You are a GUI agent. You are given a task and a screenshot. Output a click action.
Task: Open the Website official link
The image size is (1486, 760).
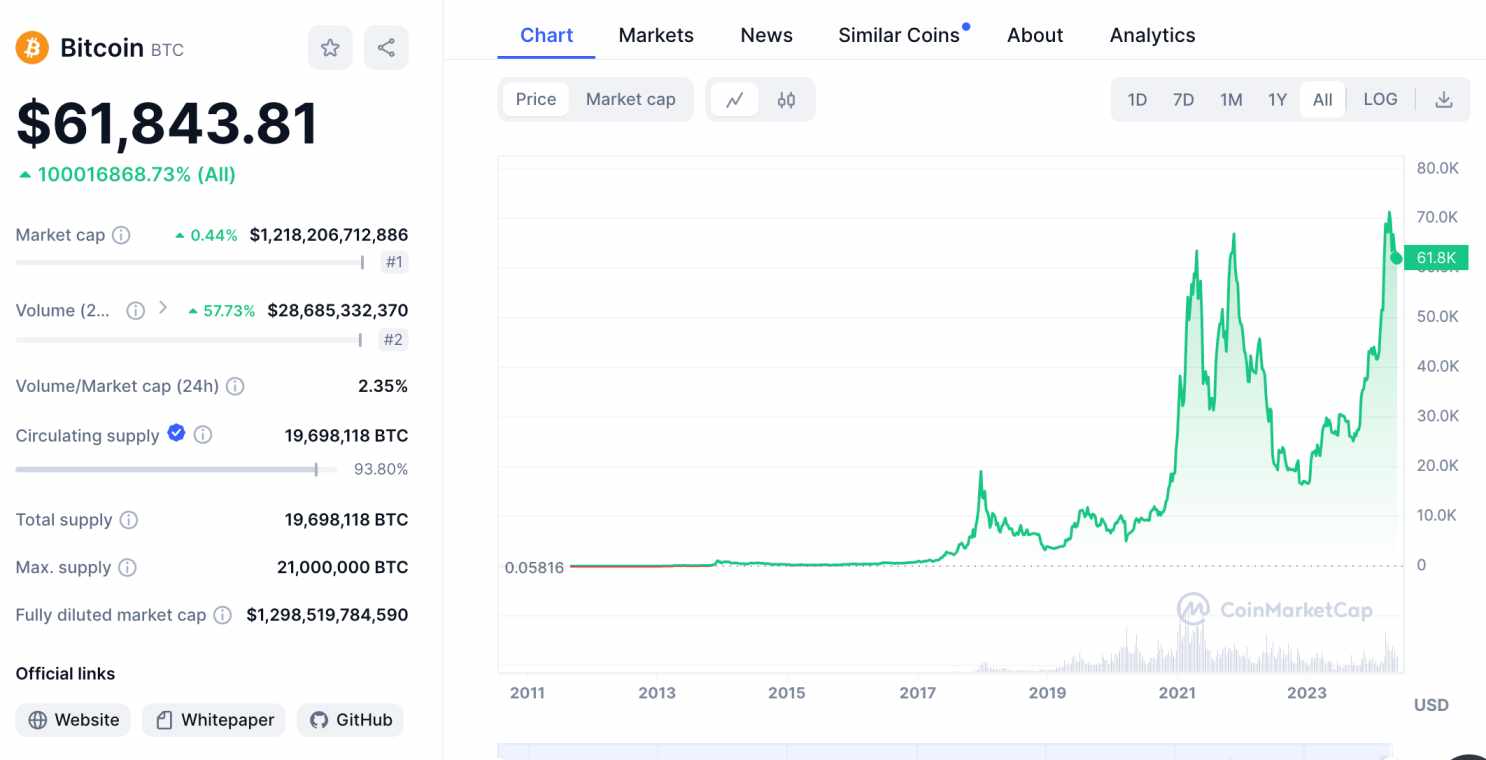(x=73, y=720)
